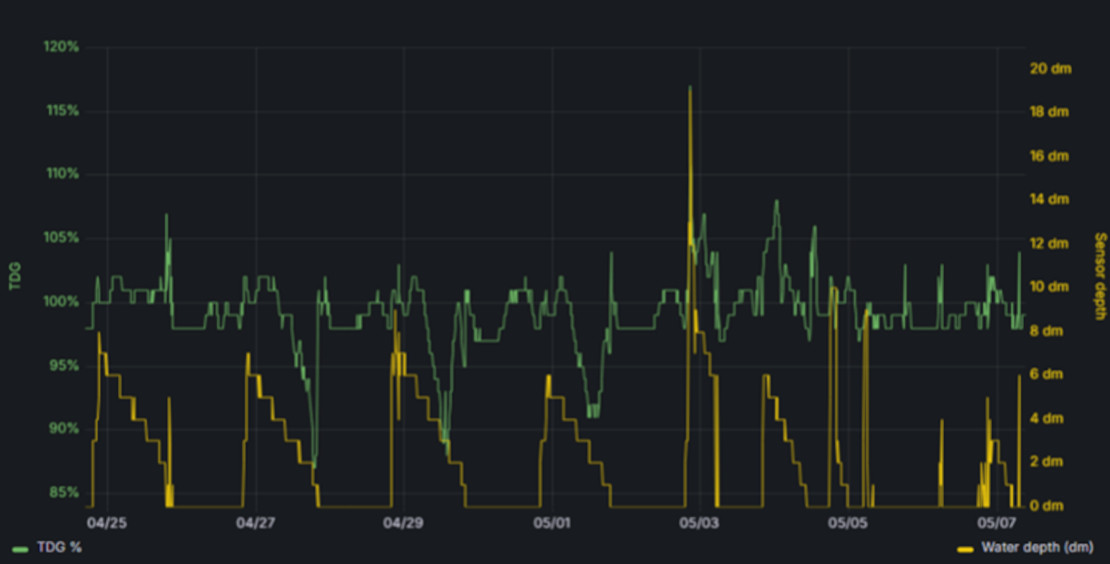Click the 100% label on TDG axis

(x=62, y=301)
